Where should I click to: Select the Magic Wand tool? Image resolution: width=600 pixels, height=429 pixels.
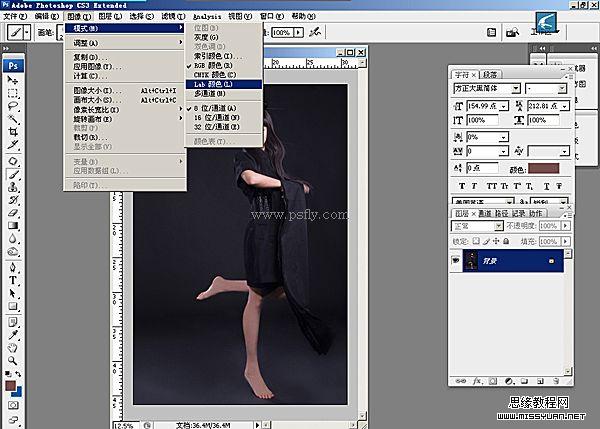14,119
